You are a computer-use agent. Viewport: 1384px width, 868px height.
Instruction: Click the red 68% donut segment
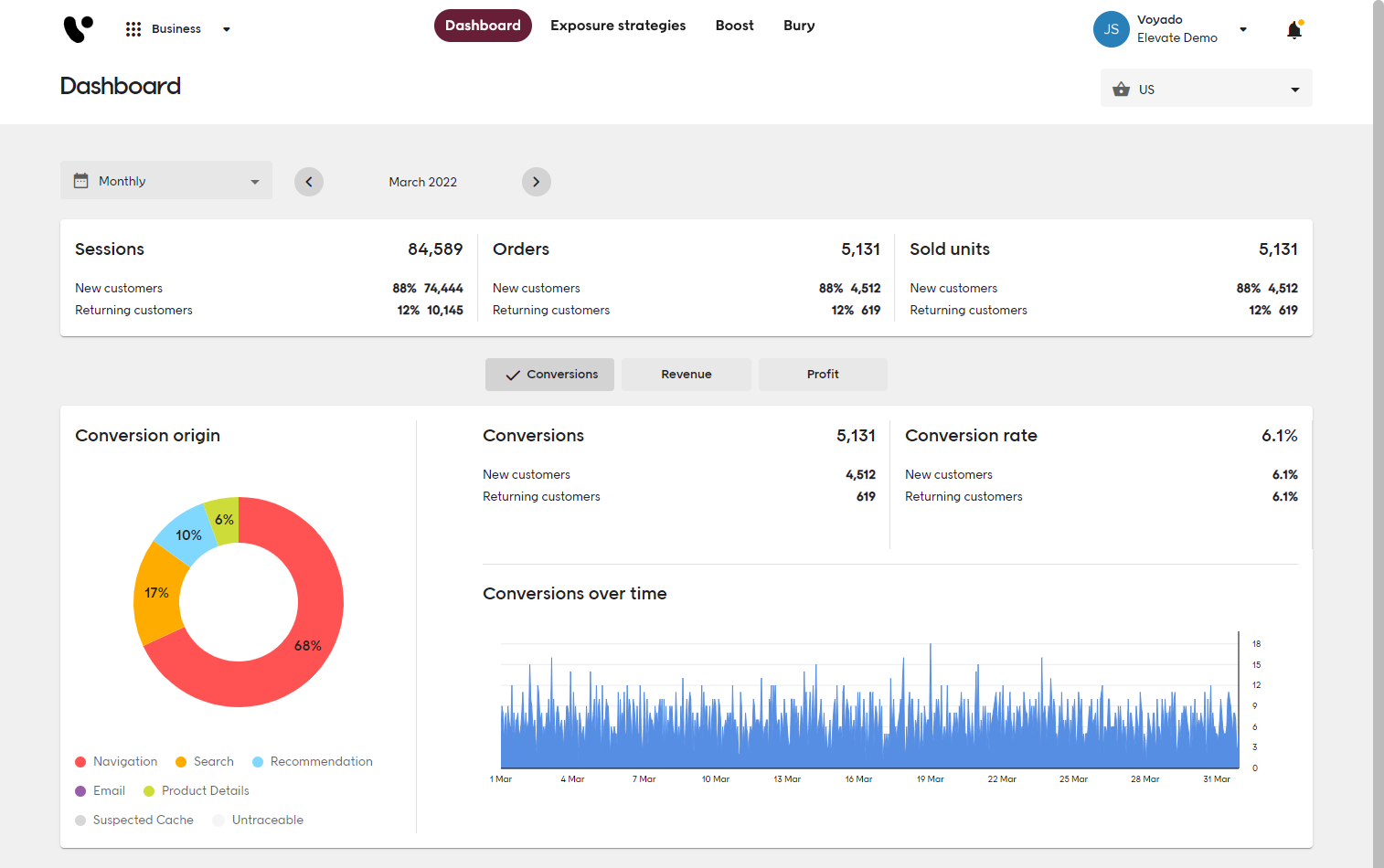coord(308,645)
